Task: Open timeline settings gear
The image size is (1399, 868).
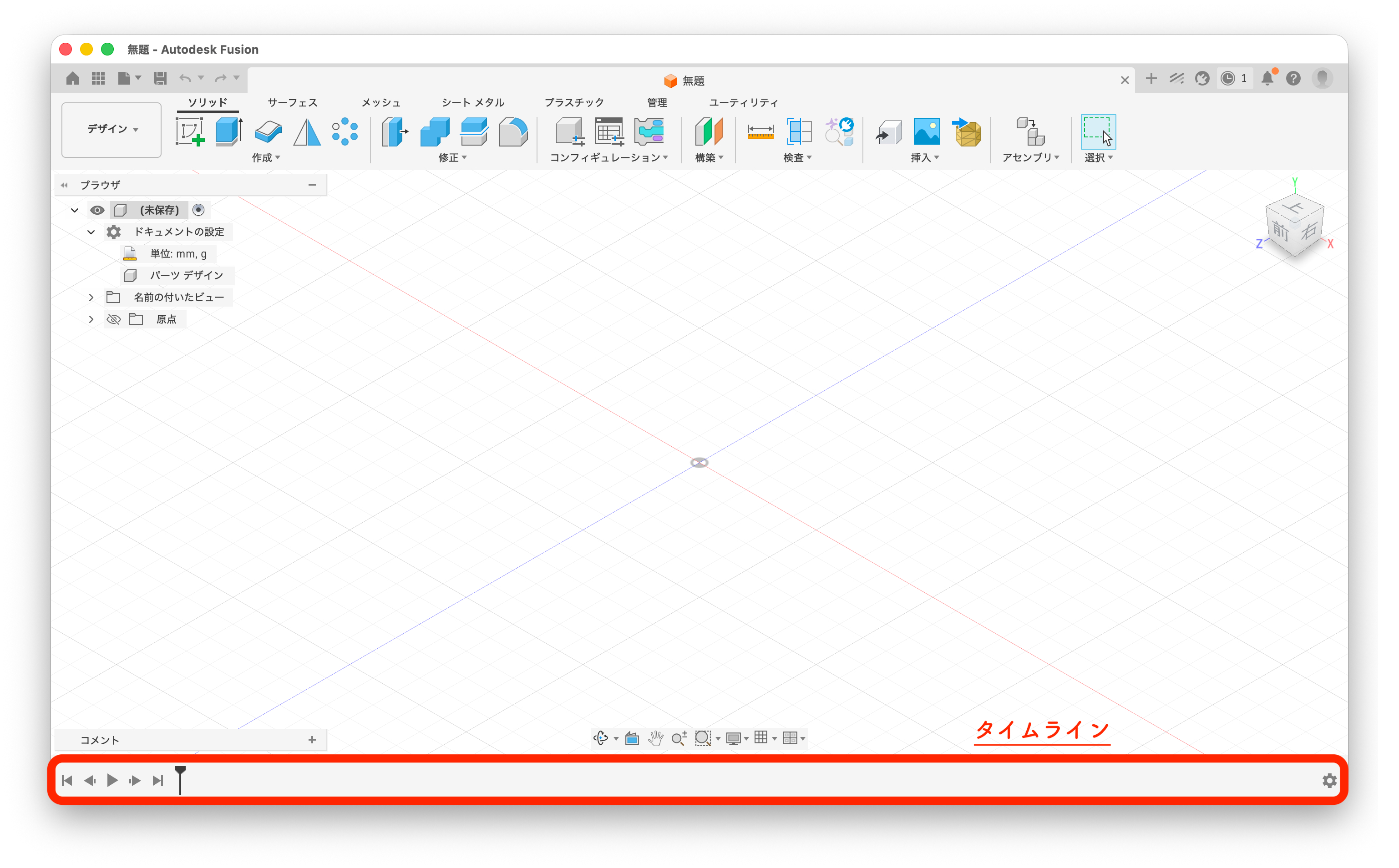Action: point(1329,781)
